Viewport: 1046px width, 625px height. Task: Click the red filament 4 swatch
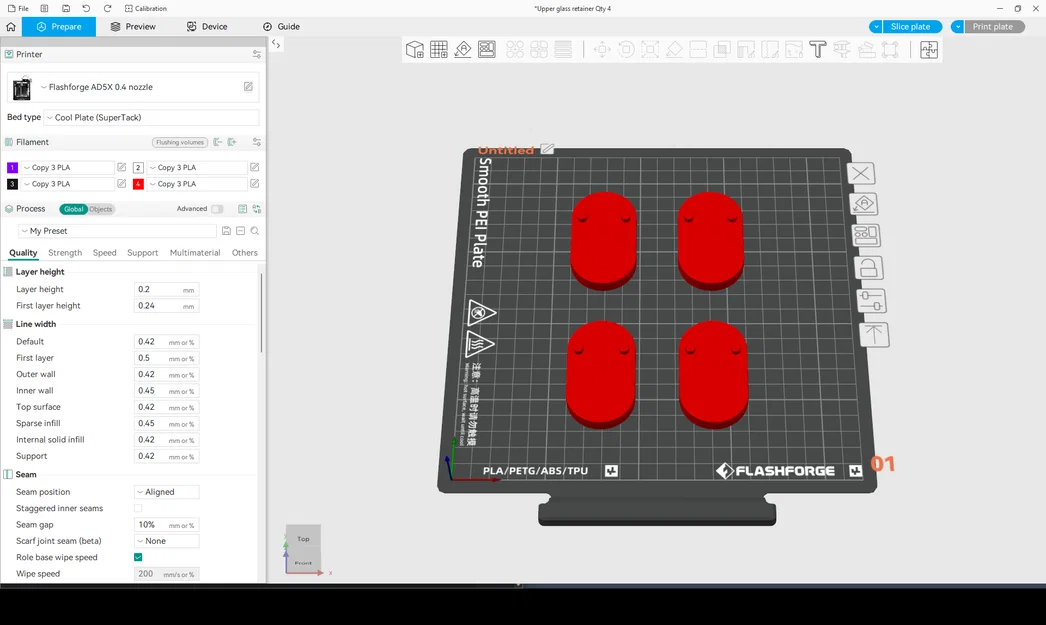click(x=138, y=183)
